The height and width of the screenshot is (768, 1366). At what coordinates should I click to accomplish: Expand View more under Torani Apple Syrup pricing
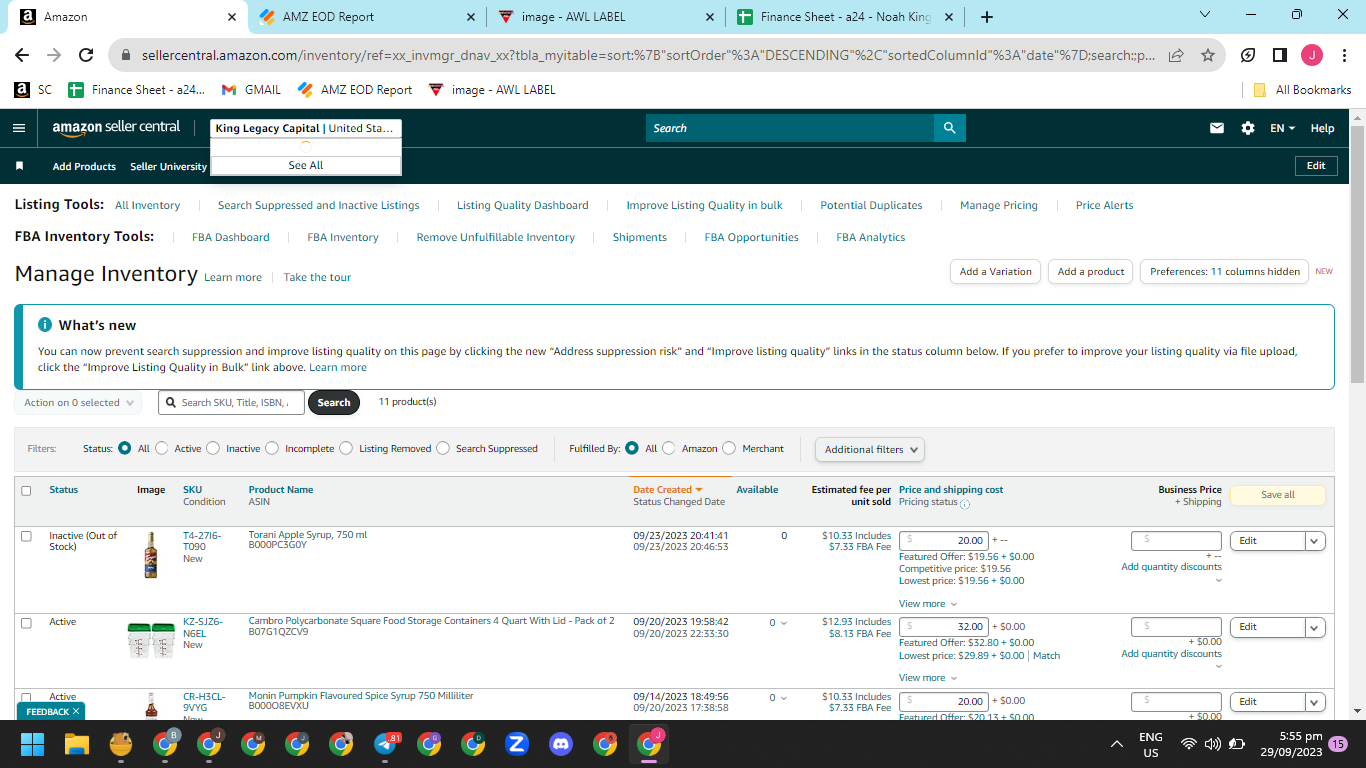click(928, 604)
